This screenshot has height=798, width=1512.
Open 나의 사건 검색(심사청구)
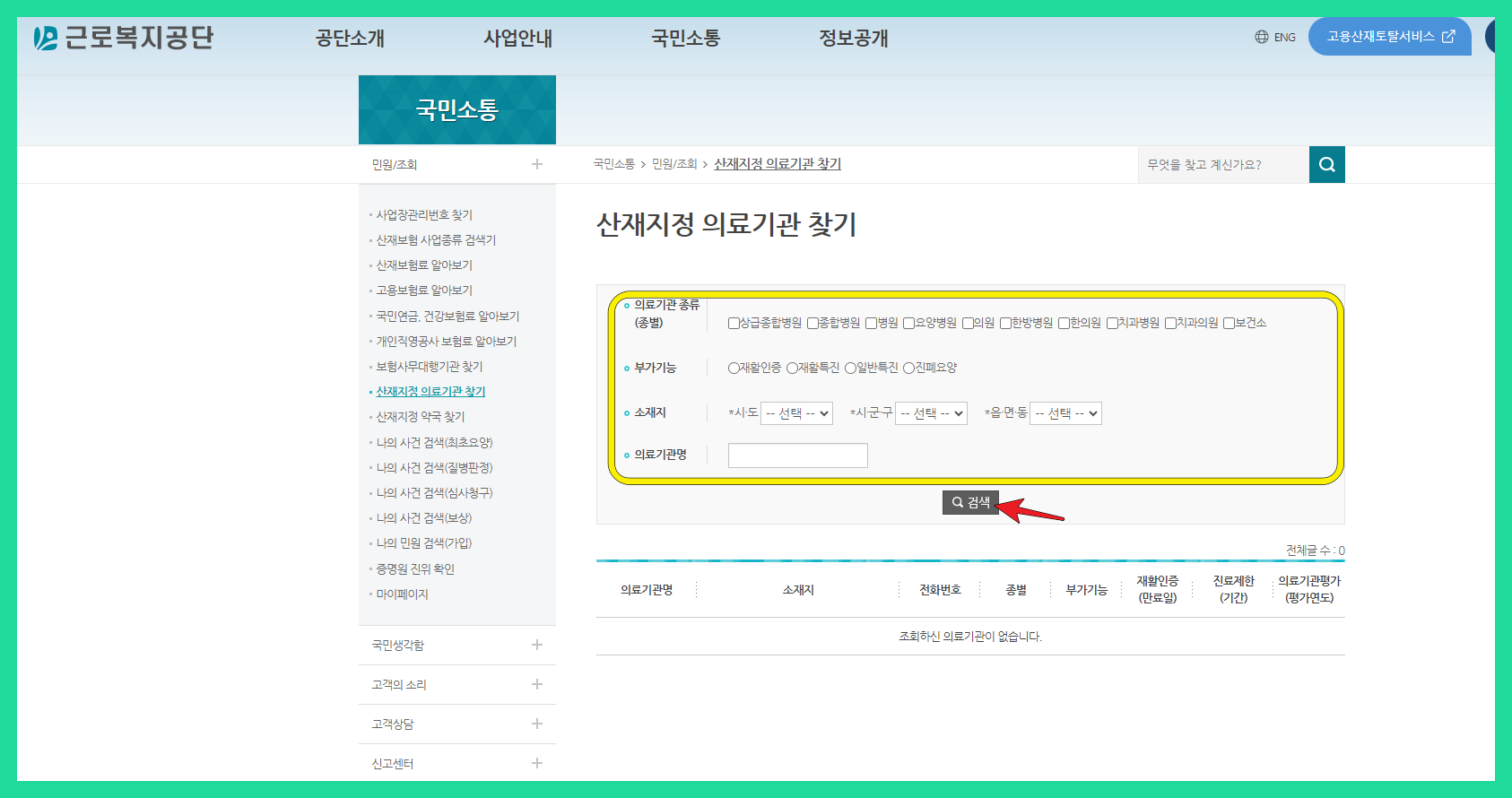434,493
